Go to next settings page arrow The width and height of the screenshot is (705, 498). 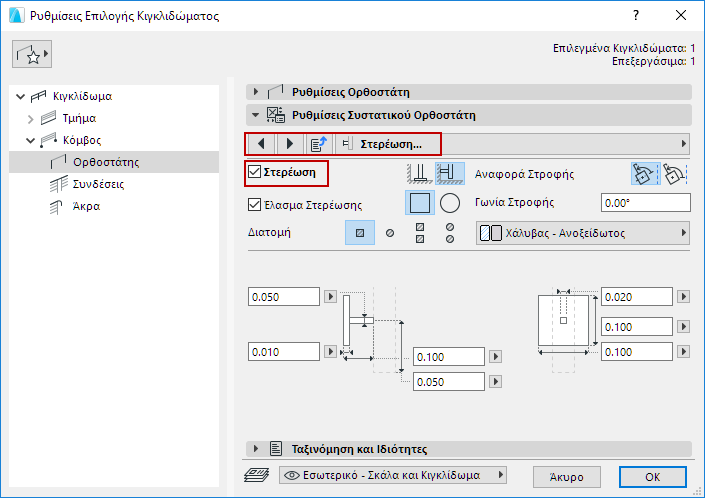(x=290, y=144)
